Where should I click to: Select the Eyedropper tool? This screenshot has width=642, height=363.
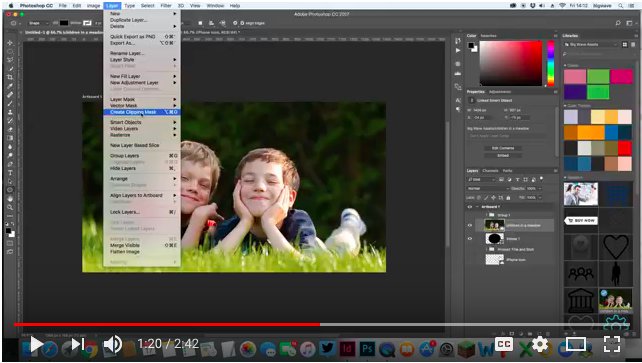point(10,86)
